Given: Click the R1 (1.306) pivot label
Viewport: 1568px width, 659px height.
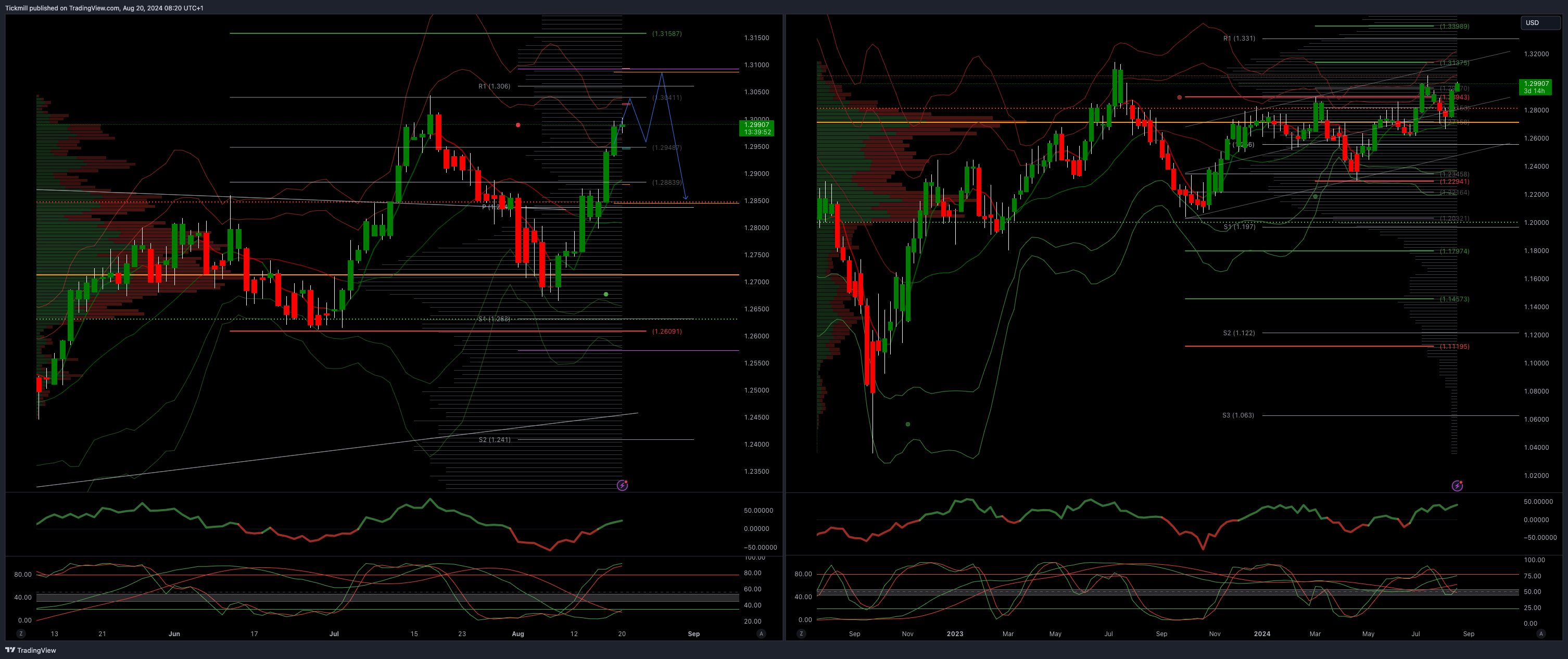Looking at the screenshot, I should coord(494,86).
